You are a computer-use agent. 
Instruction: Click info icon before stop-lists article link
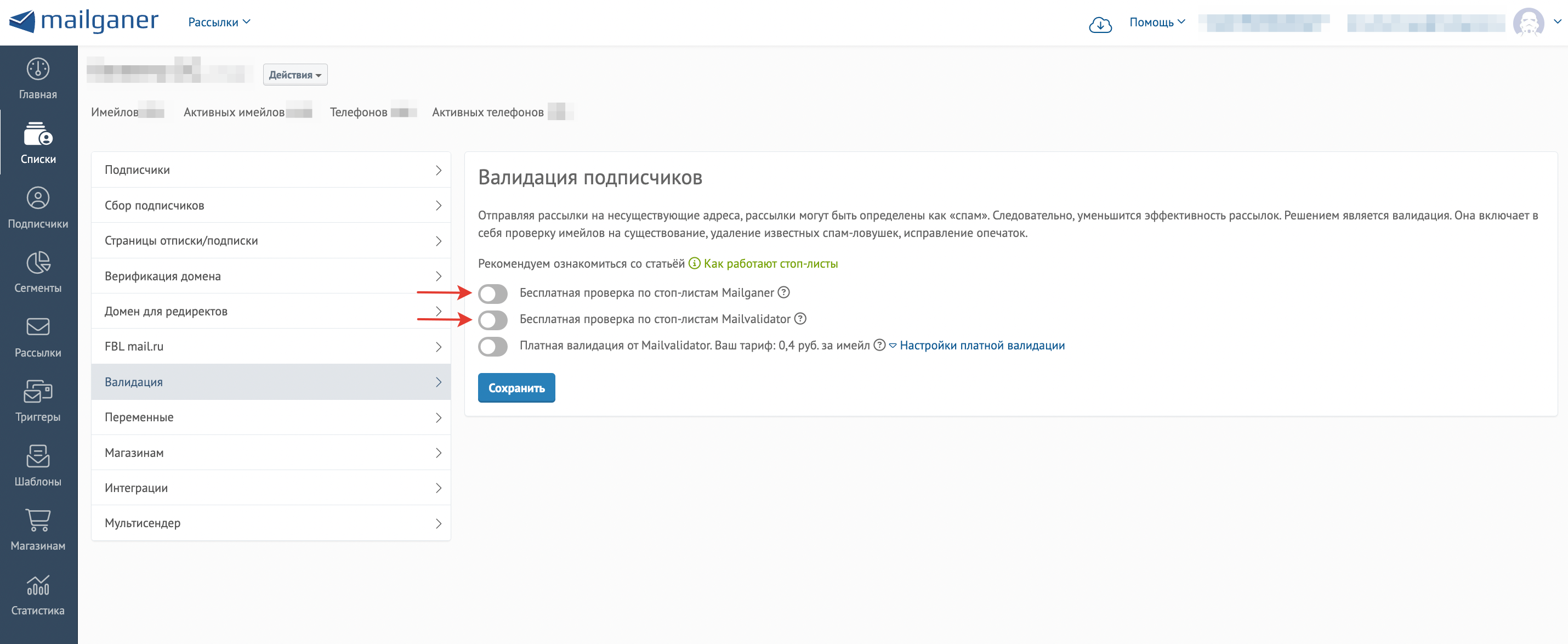[695, 263]
